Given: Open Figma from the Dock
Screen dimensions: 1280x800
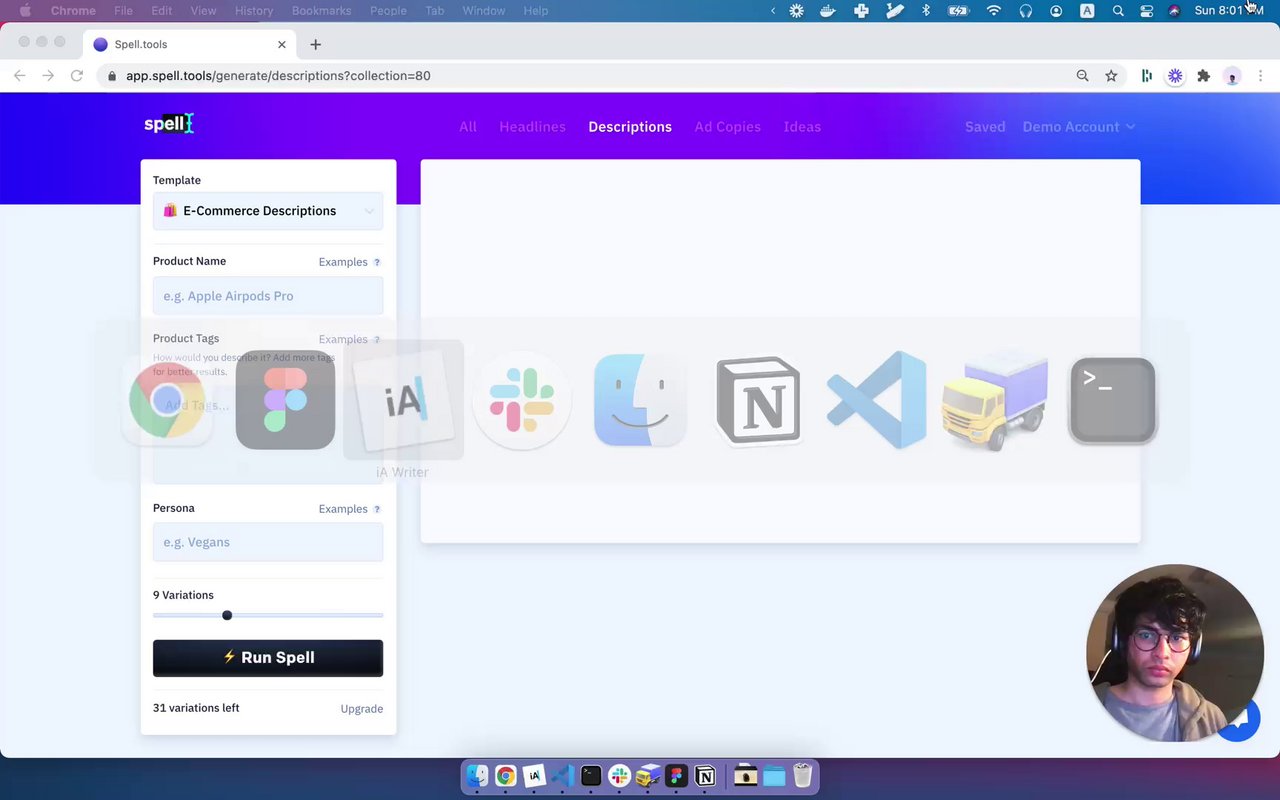Looking at the screenshot, I should tap(677, 776).
